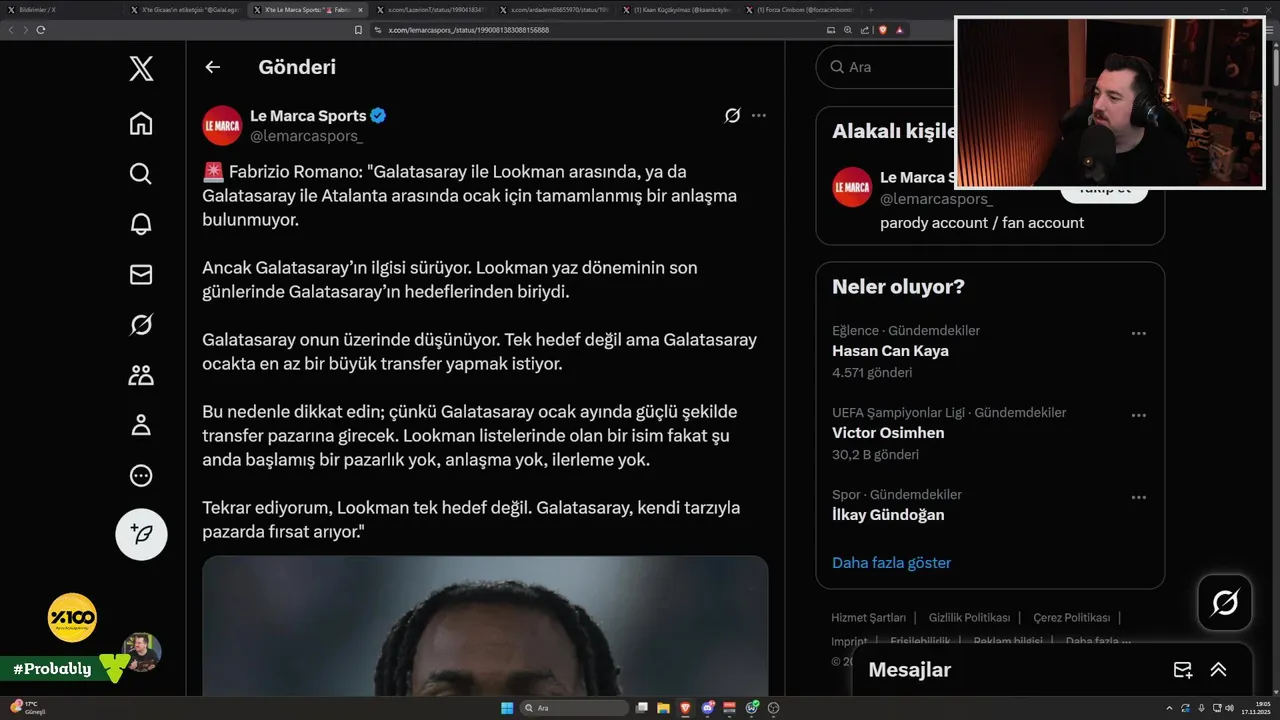This screenshot has width=1280, height=720.
Task: Click browser reload button
Action: pyautogui.click(x=41, y=30)
